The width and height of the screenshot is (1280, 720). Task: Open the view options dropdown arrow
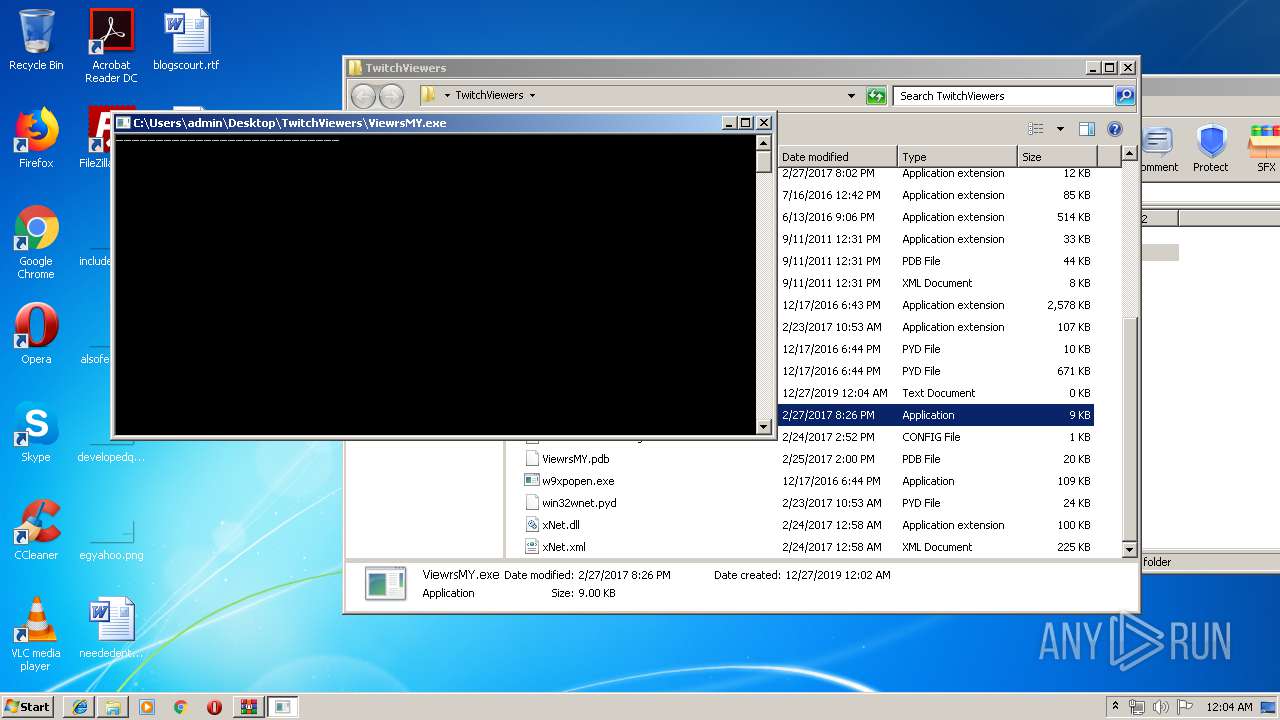(1060, 129)
